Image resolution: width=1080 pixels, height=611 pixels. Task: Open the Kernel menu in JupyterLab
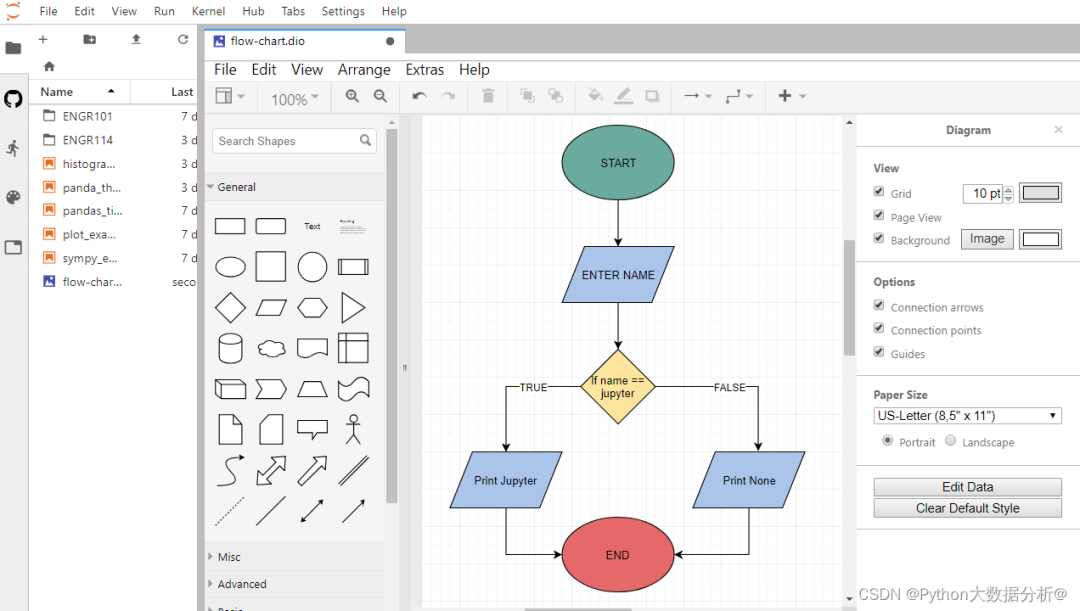point(208,11)
